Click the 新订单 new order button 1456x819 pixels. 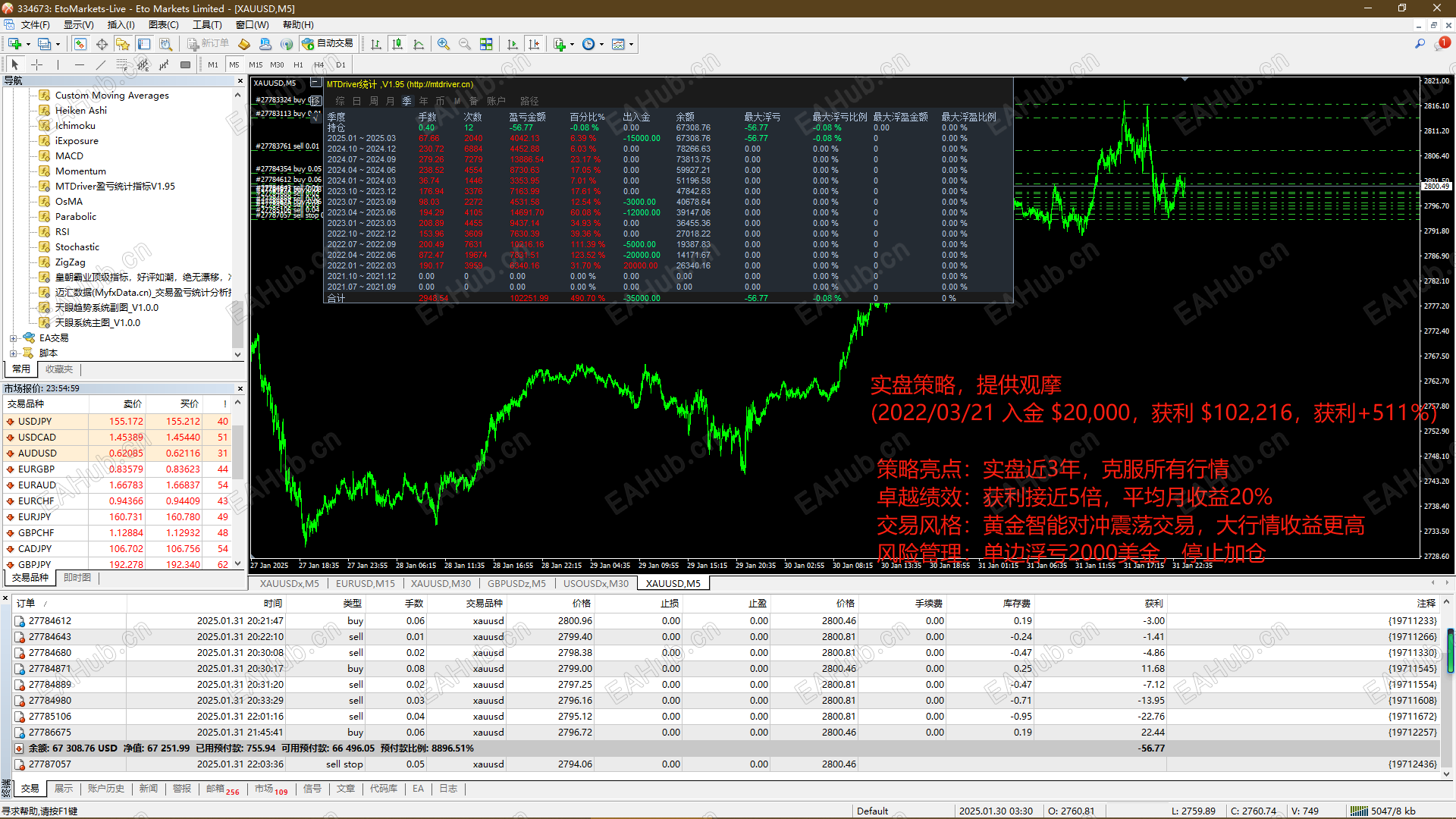209,44
